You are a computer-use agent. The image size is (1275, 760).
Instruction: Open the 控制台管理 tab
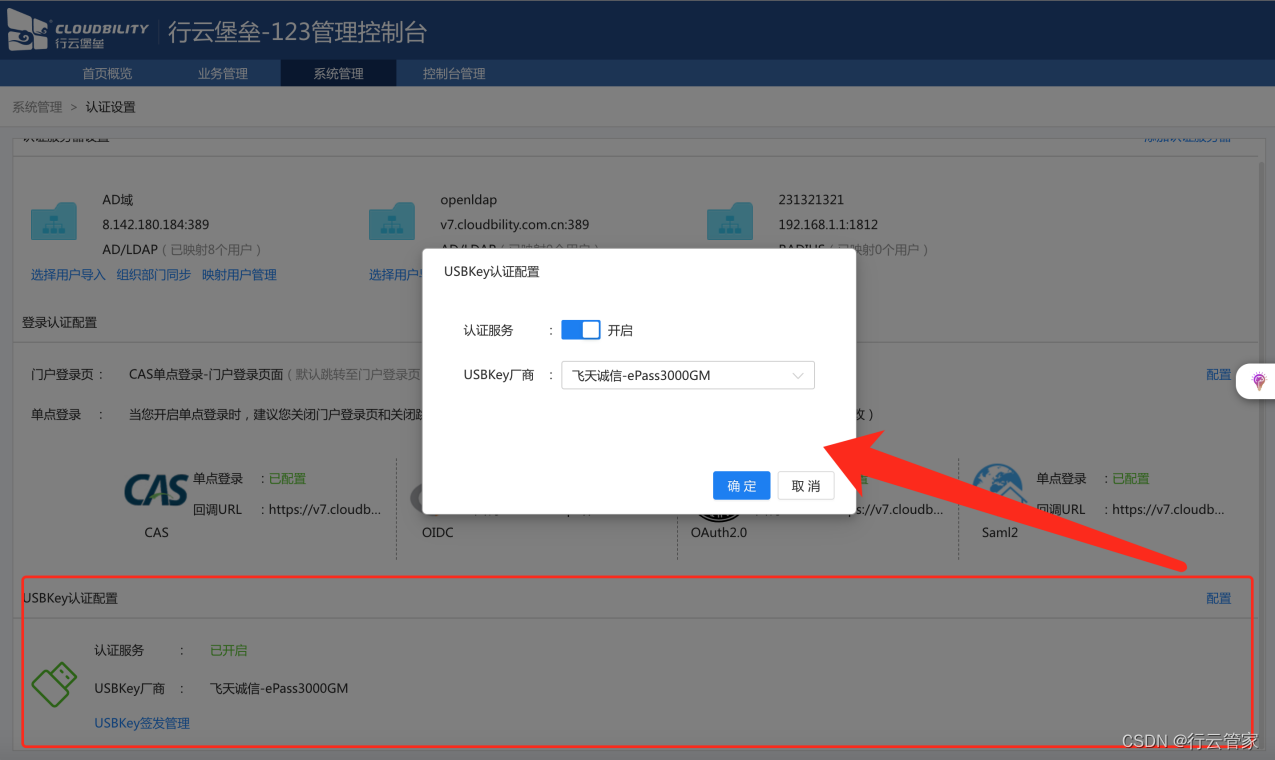tap(454, 73)
